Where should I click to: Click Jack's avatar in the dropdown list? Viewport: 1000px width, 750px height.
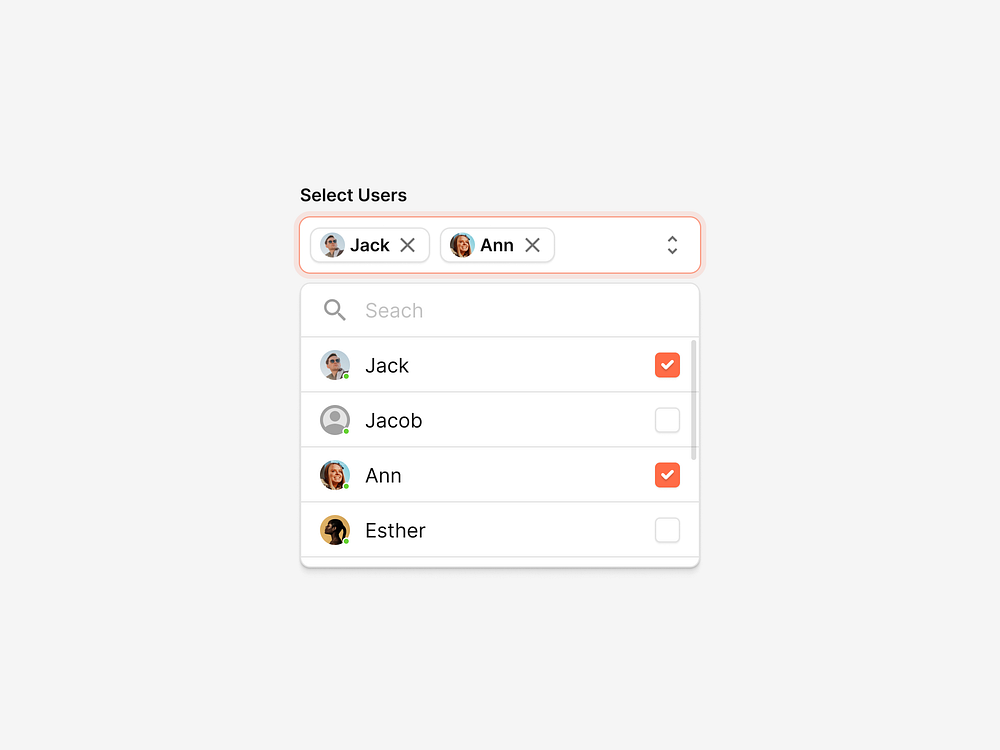[335, 365]
